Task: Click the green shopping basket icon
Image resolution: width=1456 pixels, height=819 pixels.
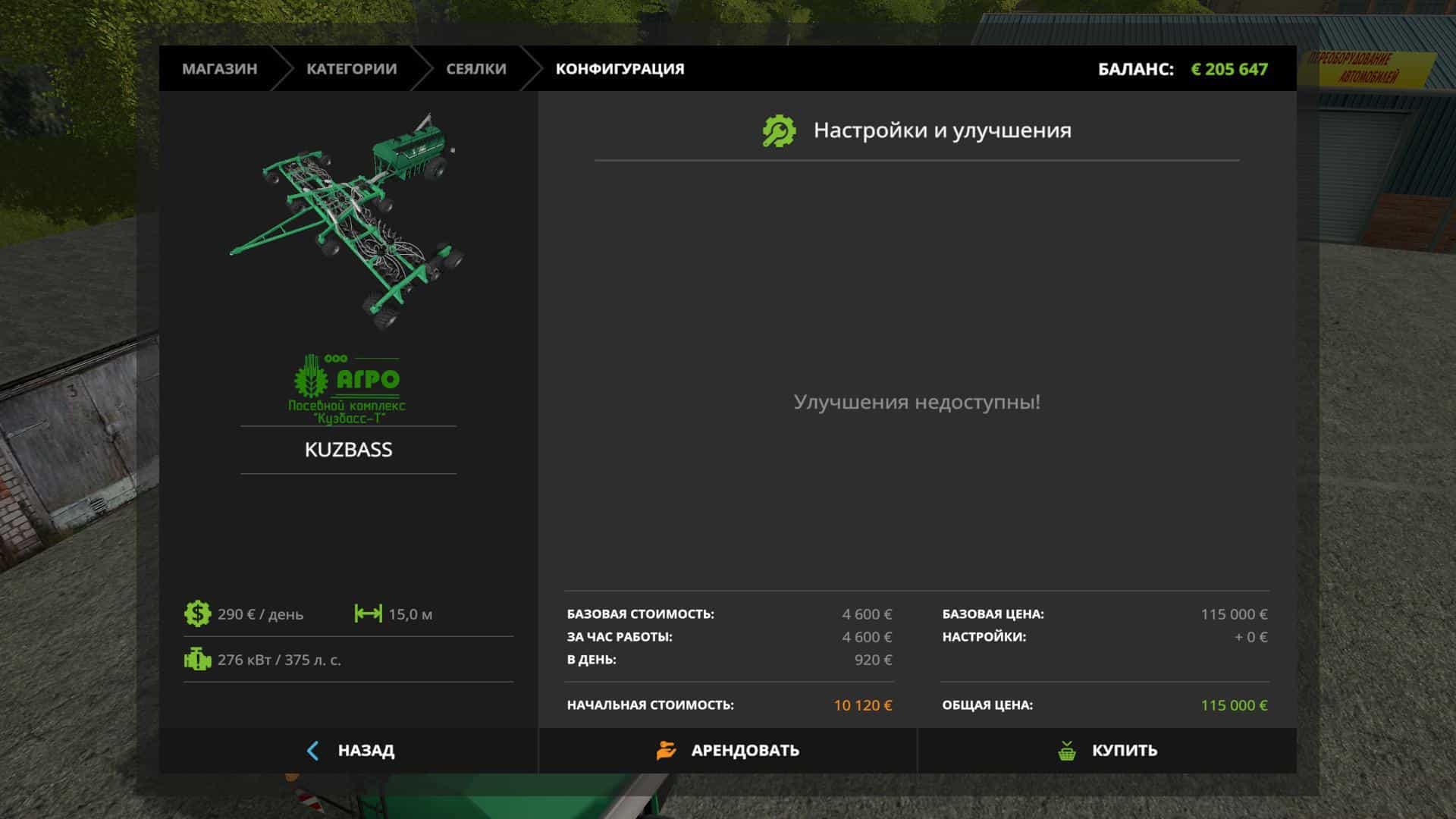Action: (x=1067, y=751)
